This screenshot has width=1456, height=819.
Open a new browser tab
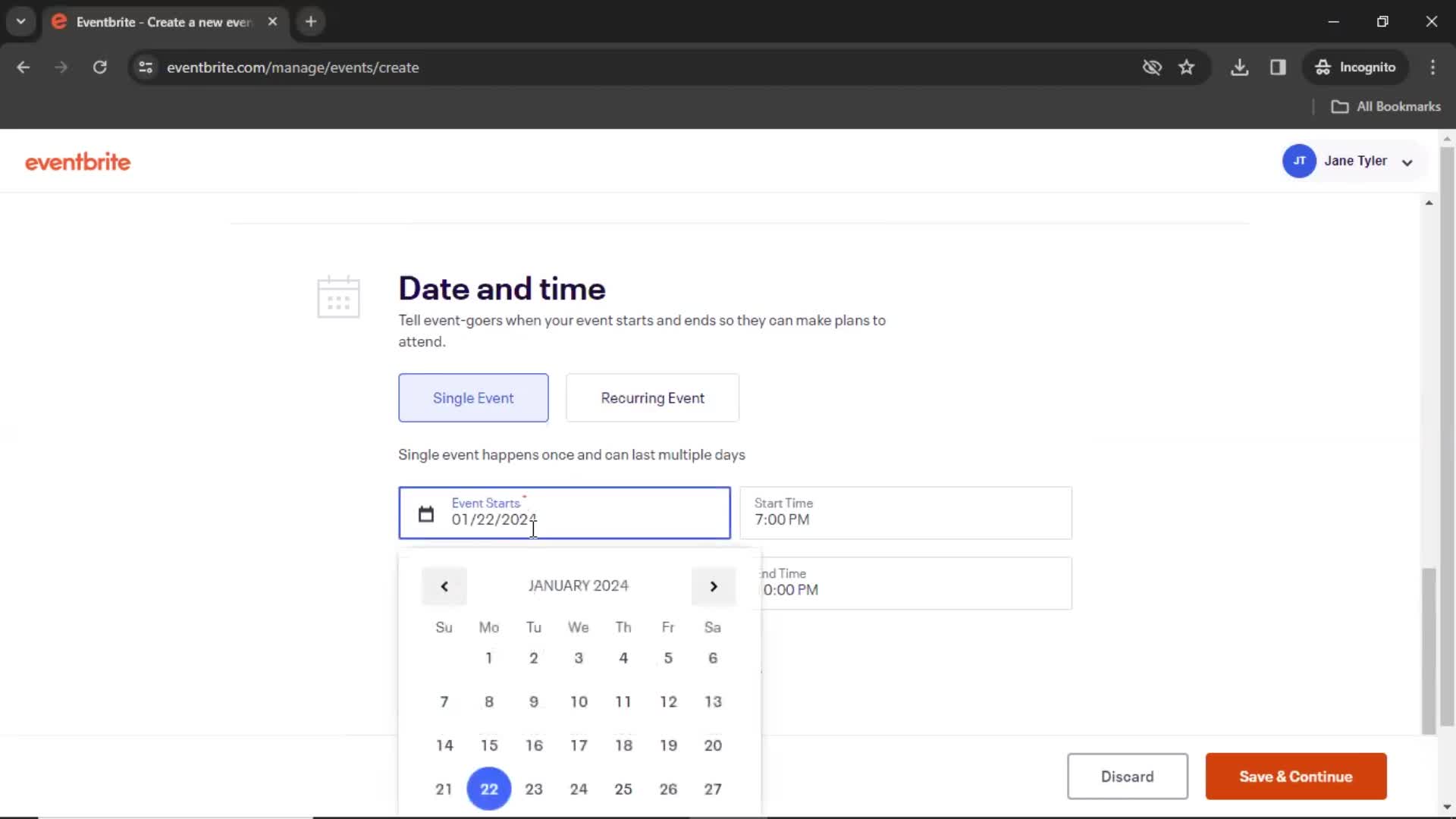tap(311, 22)
